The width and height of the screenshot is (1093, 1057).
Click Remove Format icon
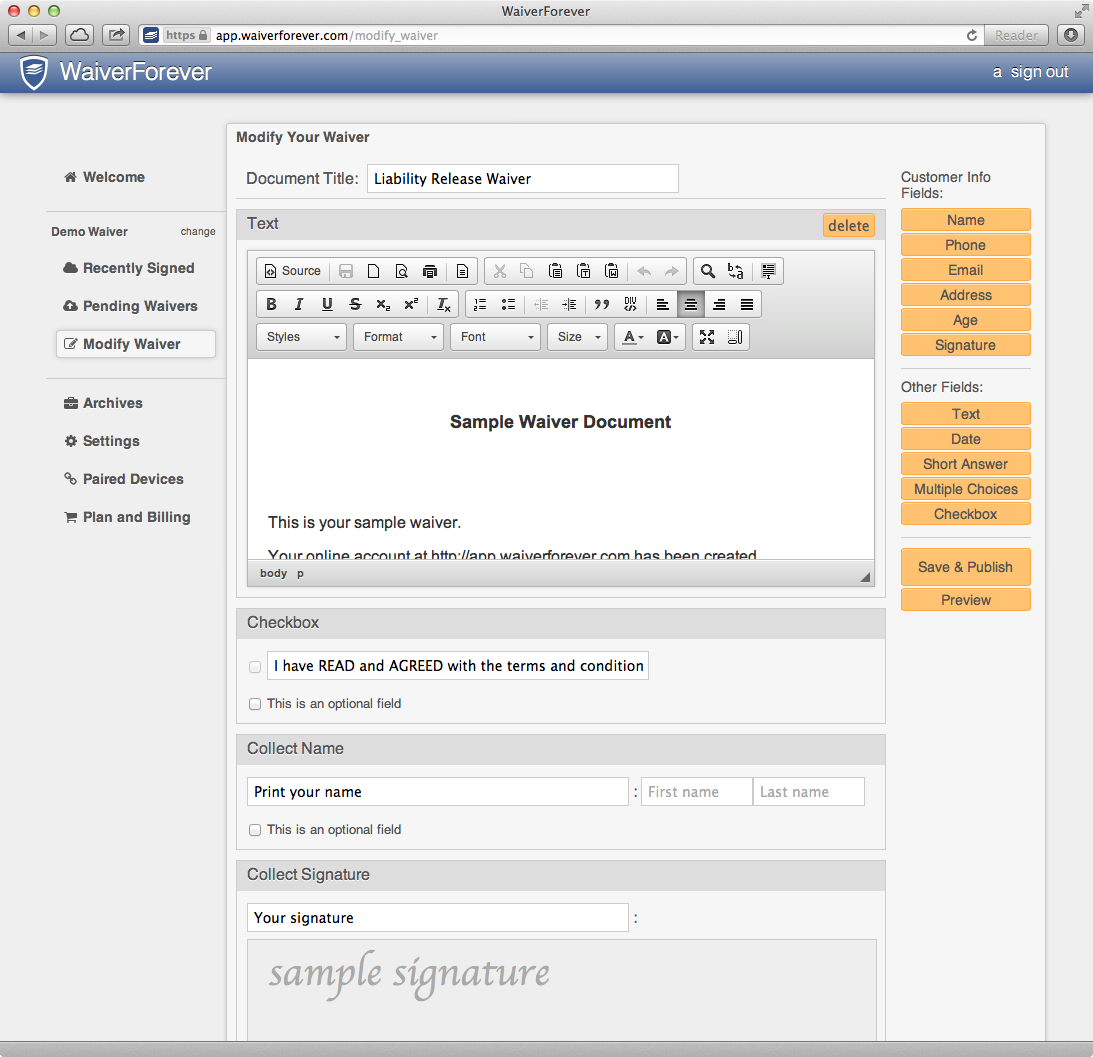443,305
